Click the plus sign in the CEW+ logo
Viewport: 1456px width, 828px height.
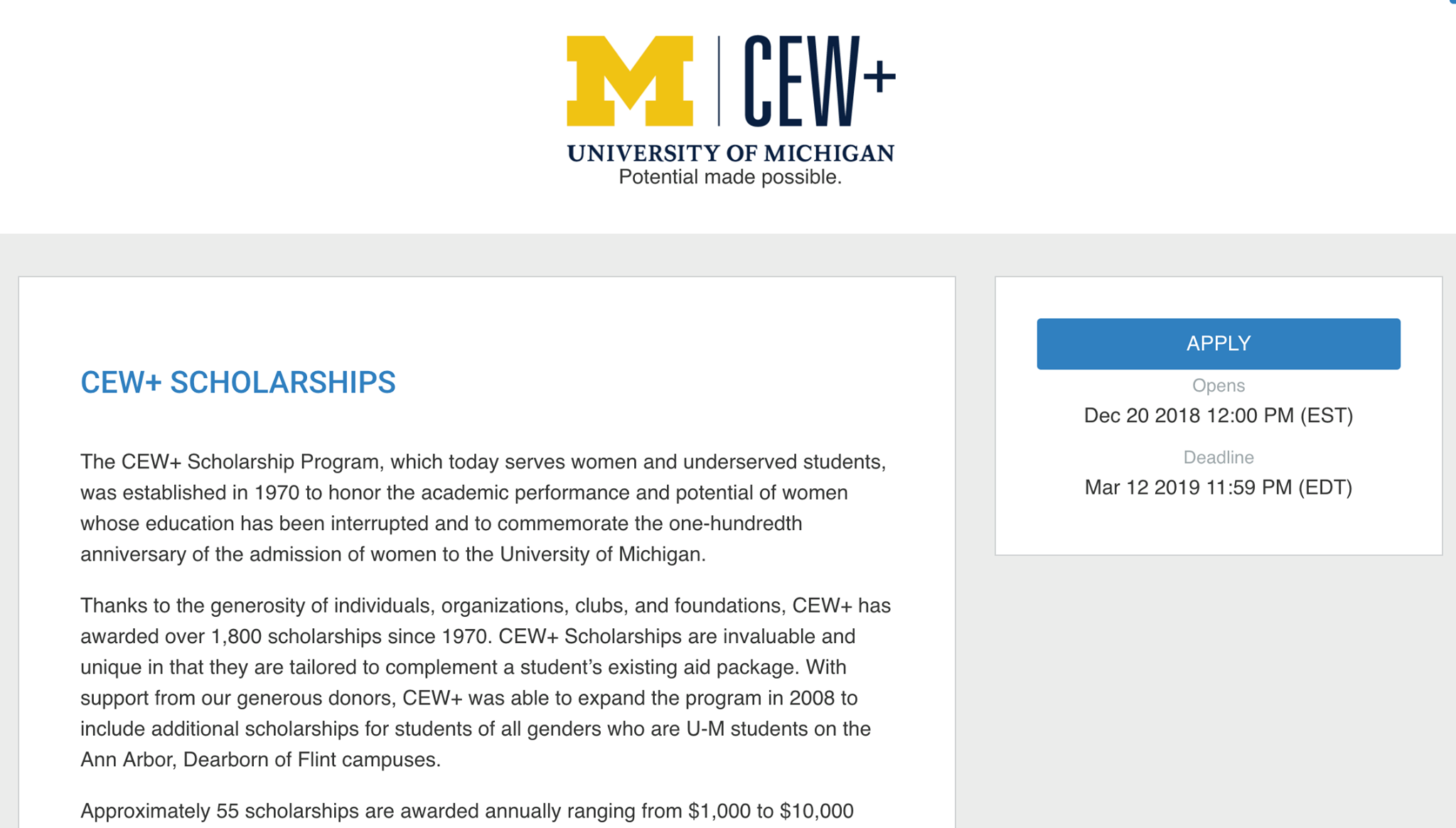880,77
